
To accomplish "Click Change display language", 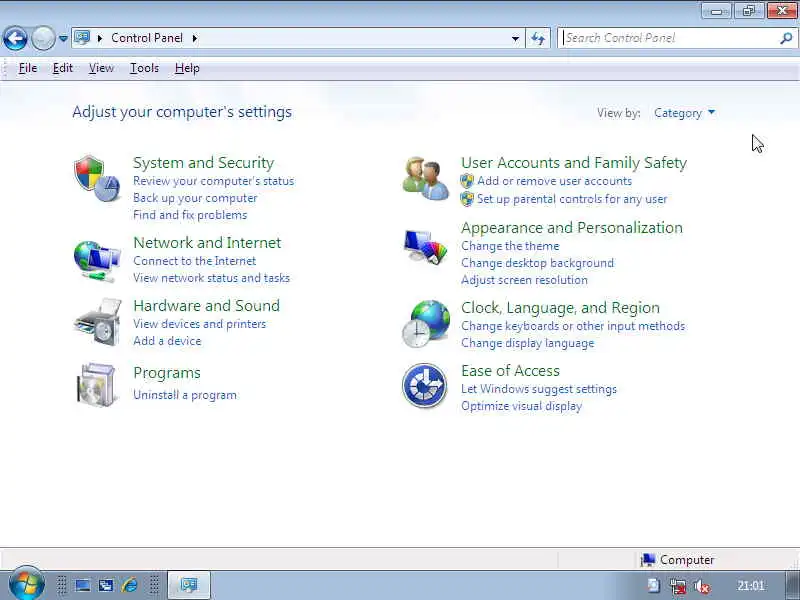I will [x=528, y=343].
